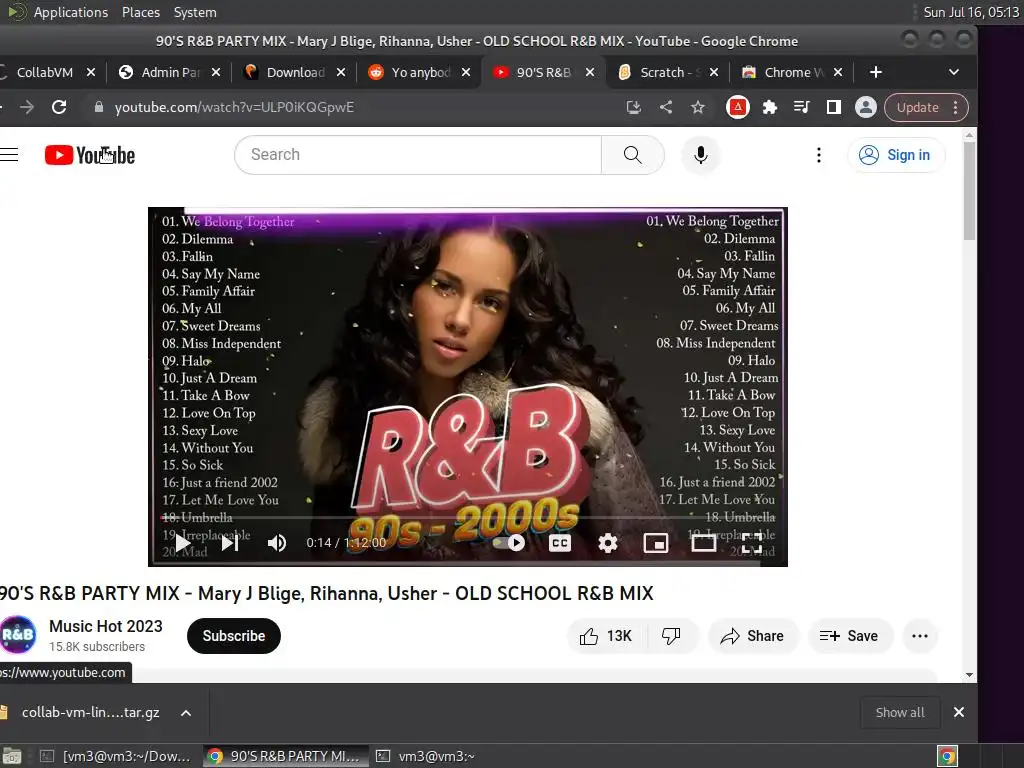
Task: Open the red ad blocker extension
Action: (737, 107)
